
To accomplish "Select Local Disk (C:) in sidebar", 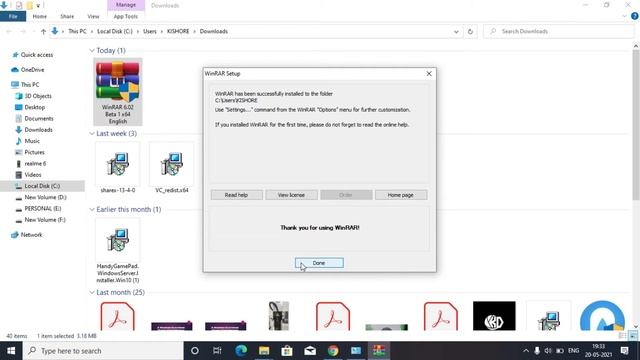I will tap(42, 186).
